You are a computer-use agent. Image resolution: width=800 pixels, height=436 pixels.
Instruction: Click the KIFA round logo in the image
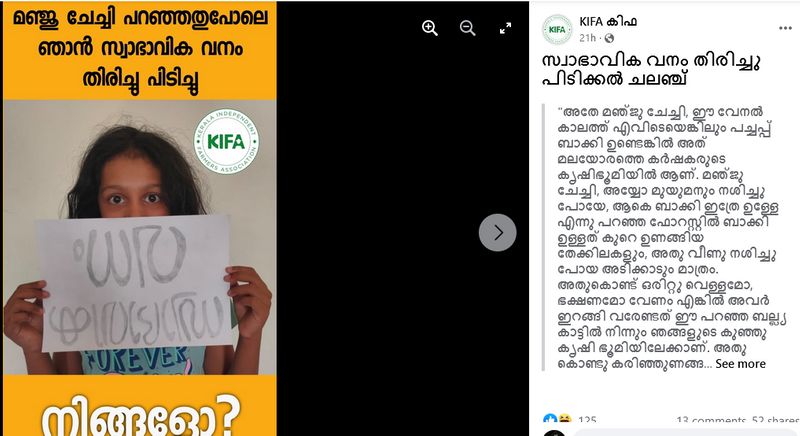tap(226, 141)
